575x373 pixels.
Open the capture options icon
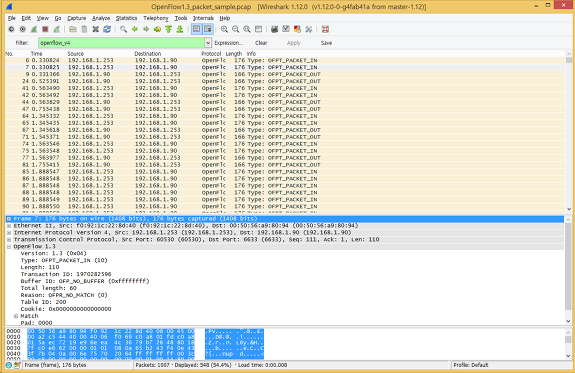coord(23,29)
